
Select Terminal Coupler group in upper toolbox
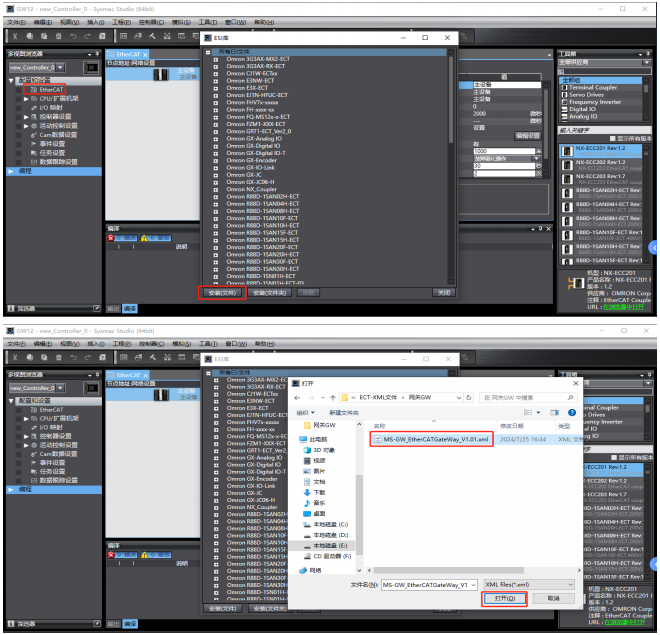pyautogui.click(x=593, y=88)
